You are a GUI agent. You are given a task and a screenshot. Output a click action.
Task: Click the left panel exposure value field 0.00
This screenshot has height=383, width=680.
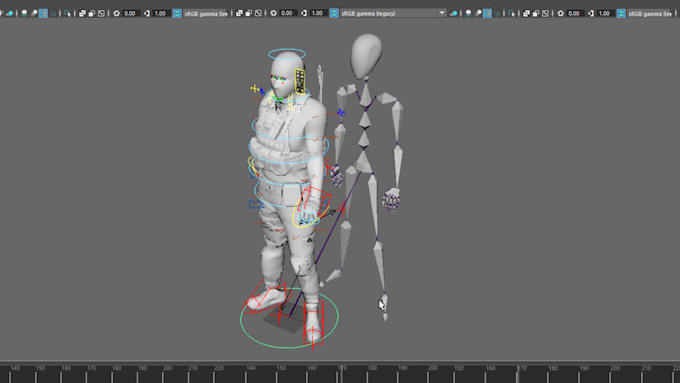point(130,13)
